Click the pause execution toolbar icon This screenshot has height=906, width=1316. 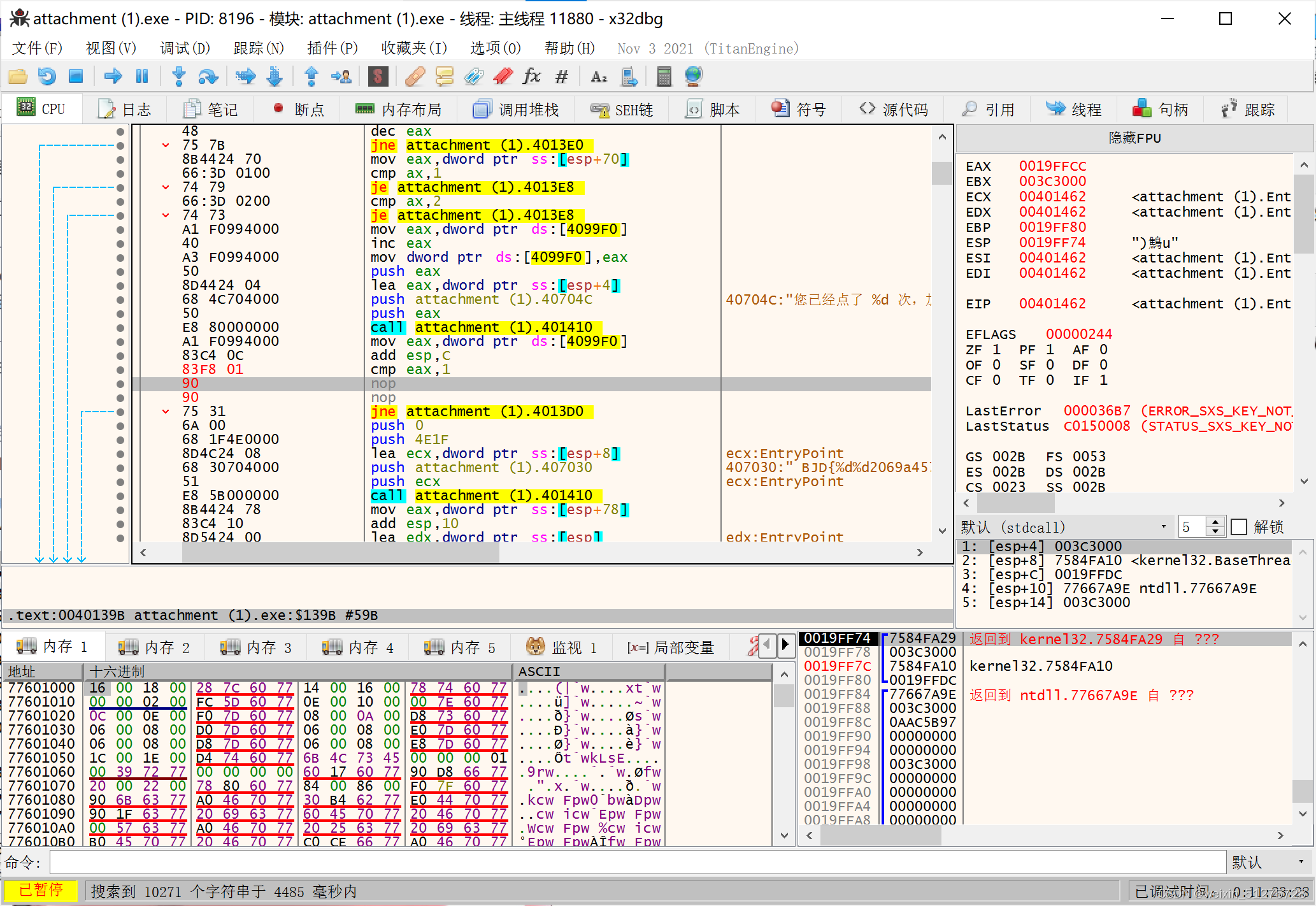(142, 76)
